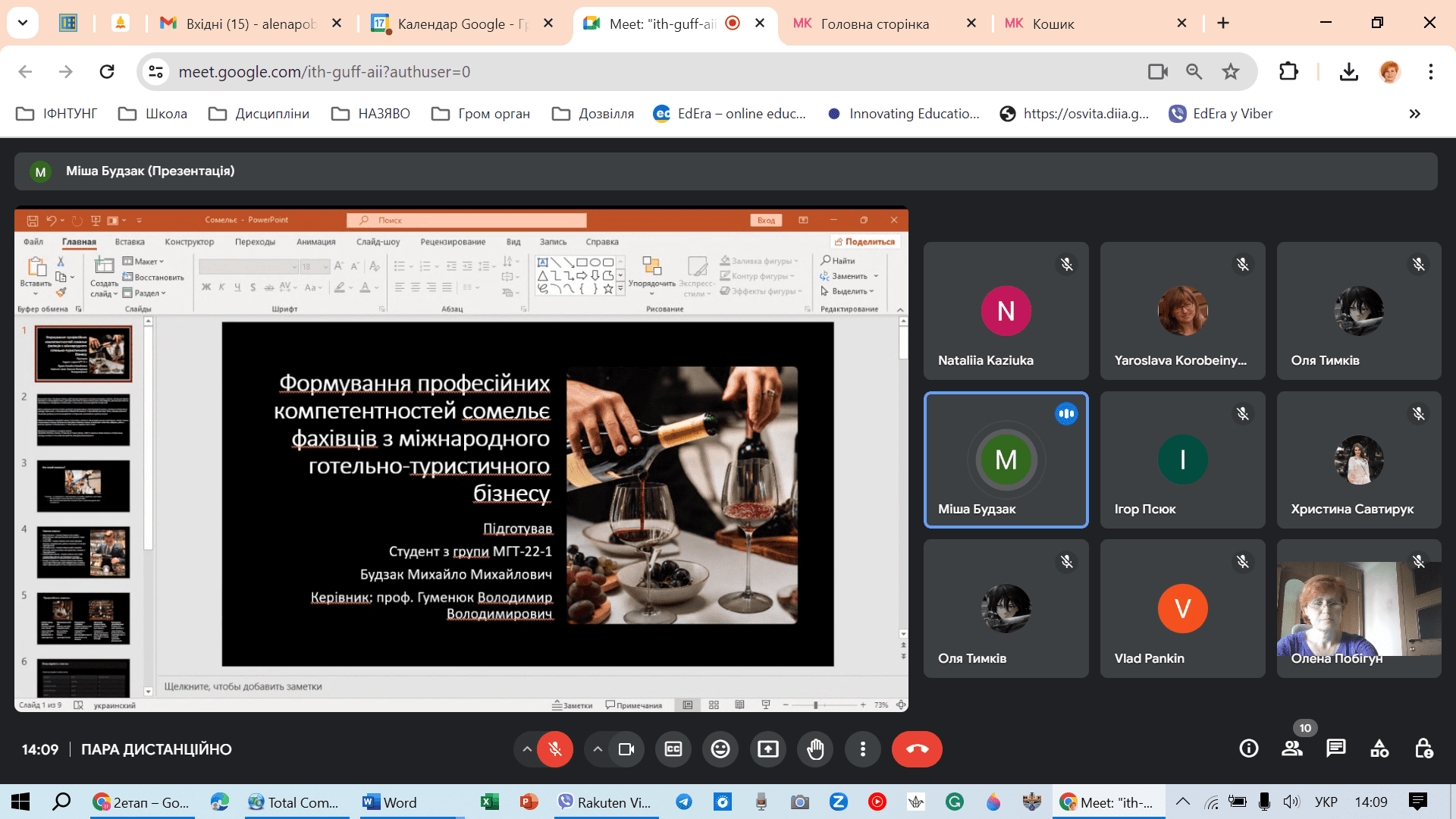Open more options three-dot menu in Meet
The image size is (1456, 819).
click(x=862, y=749)
